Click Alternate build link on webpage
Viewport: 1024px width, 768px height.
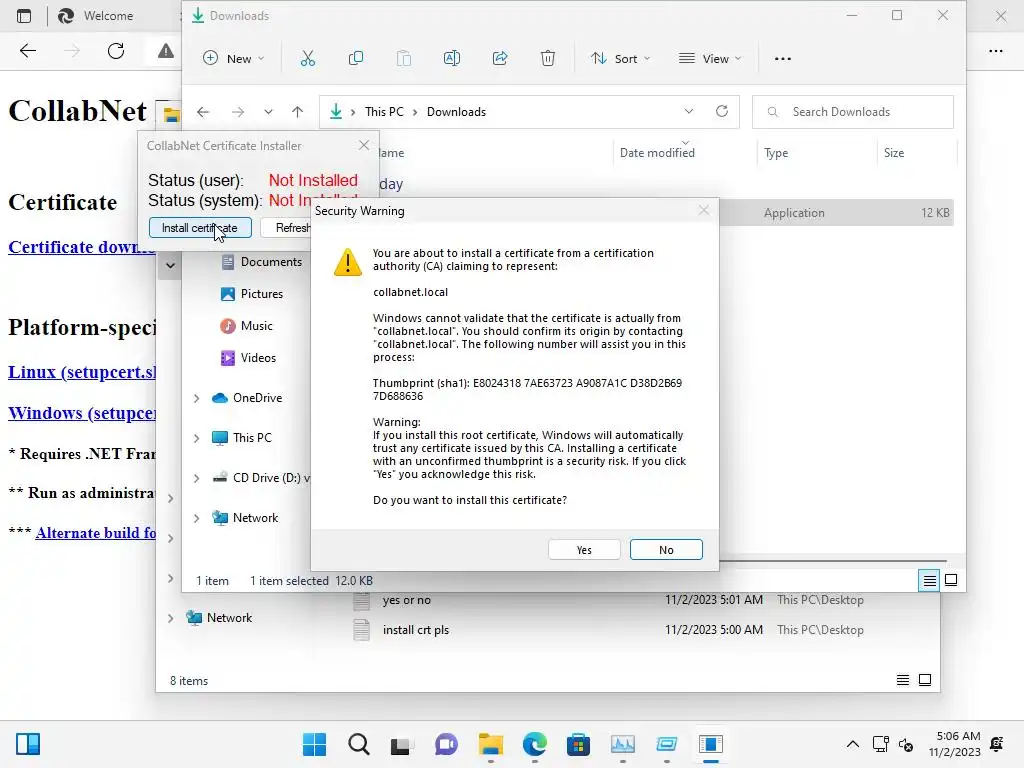click(x=95, y=533)
